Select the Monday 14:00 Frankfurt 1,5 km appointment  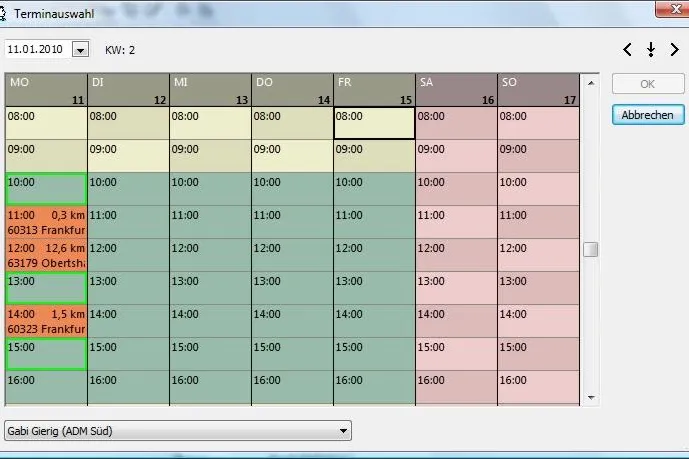(46, 321)
